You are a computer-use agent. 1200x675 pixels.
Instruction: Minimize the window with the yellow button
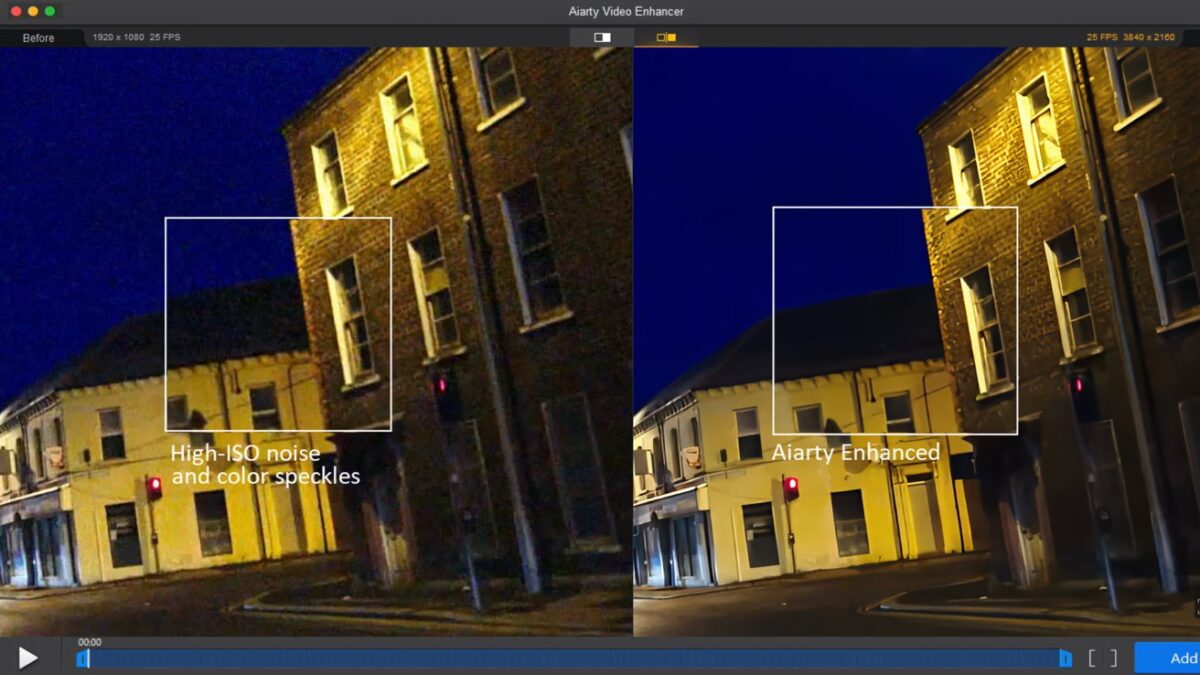click(33, 11)
